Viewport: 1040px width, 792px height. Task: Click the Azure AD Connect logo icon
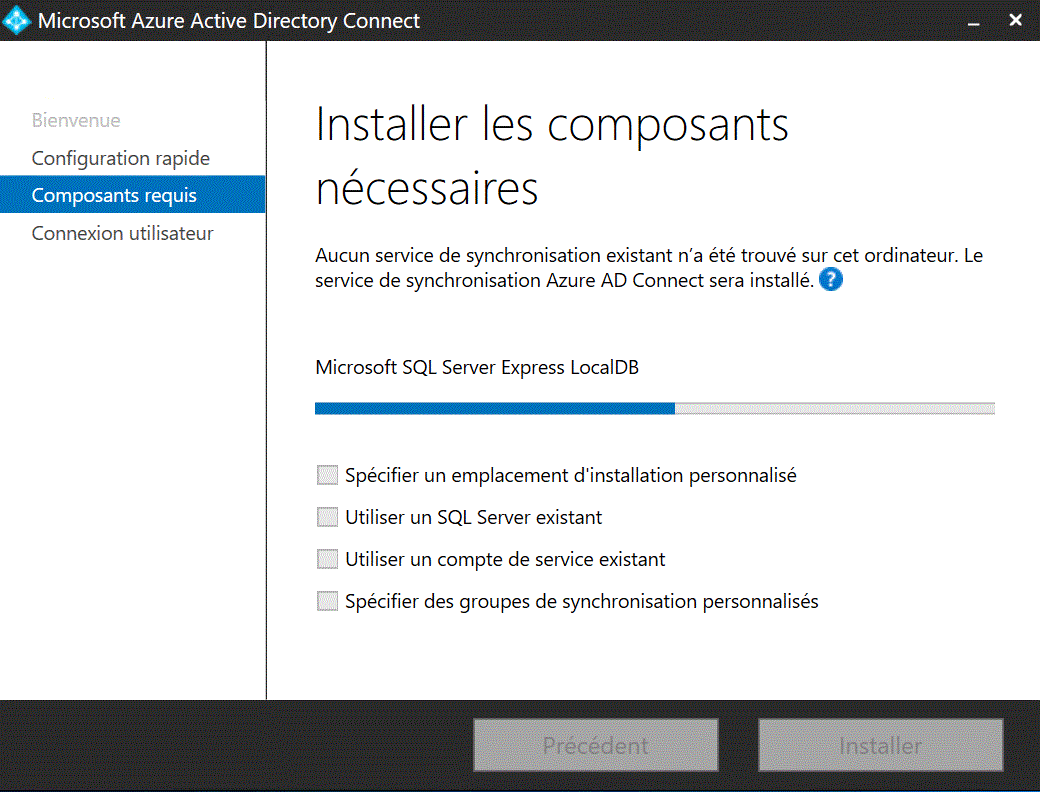point(16,20)
